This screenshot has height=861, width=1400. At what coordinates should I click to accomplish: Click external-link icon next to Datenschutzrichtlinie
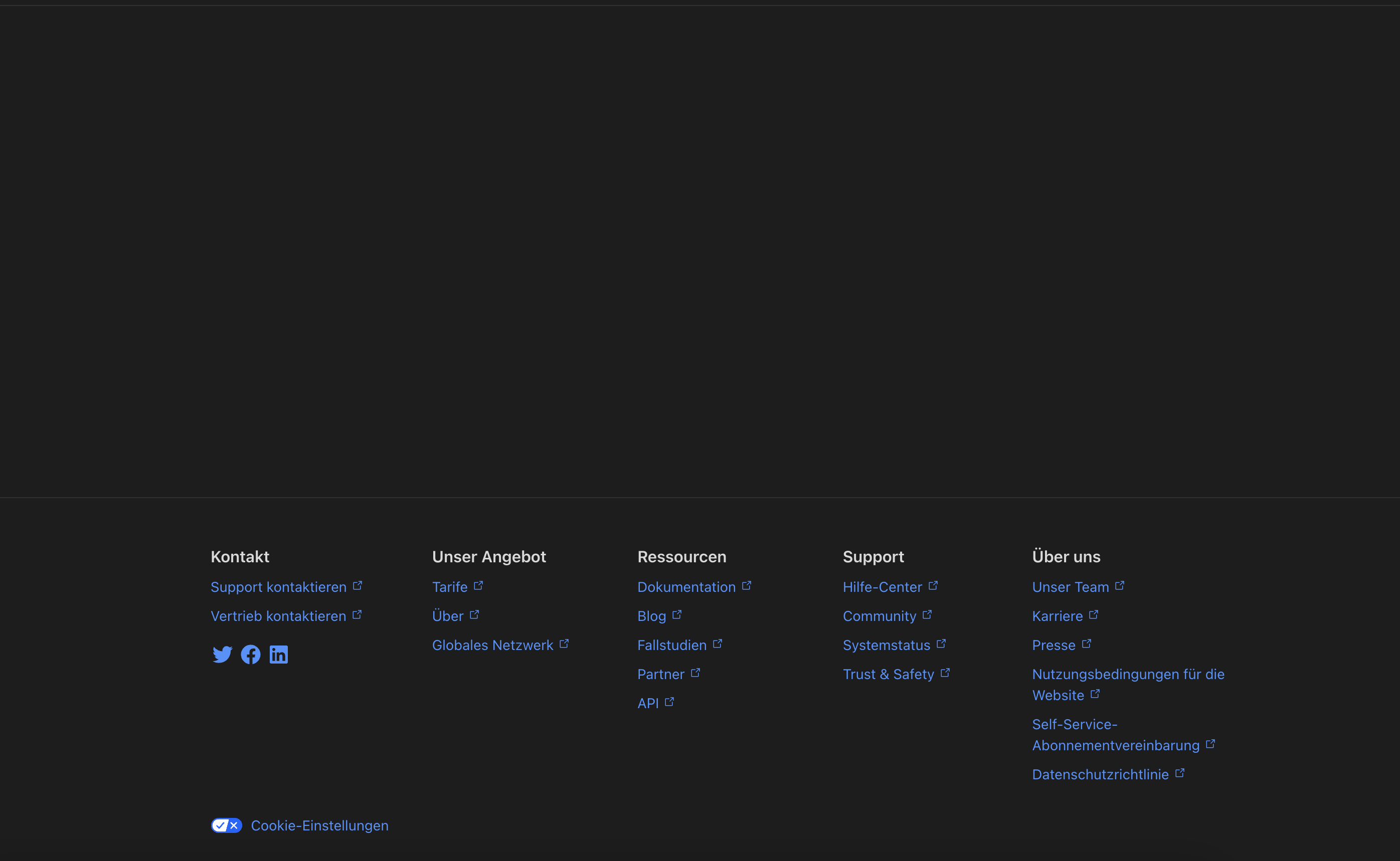point(1179,773)
